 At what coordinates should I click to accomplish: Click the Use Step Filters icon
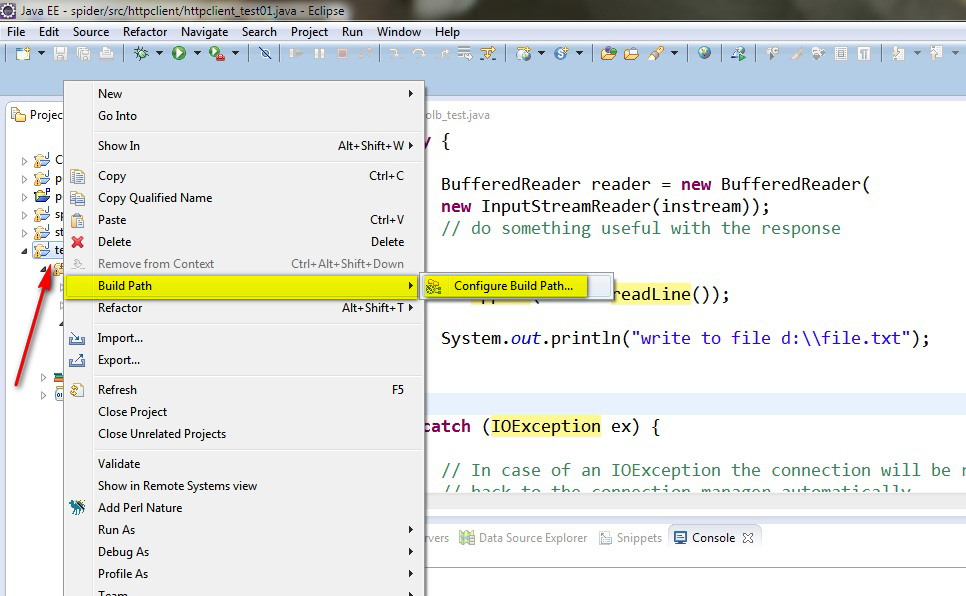[x=488, y=54]
